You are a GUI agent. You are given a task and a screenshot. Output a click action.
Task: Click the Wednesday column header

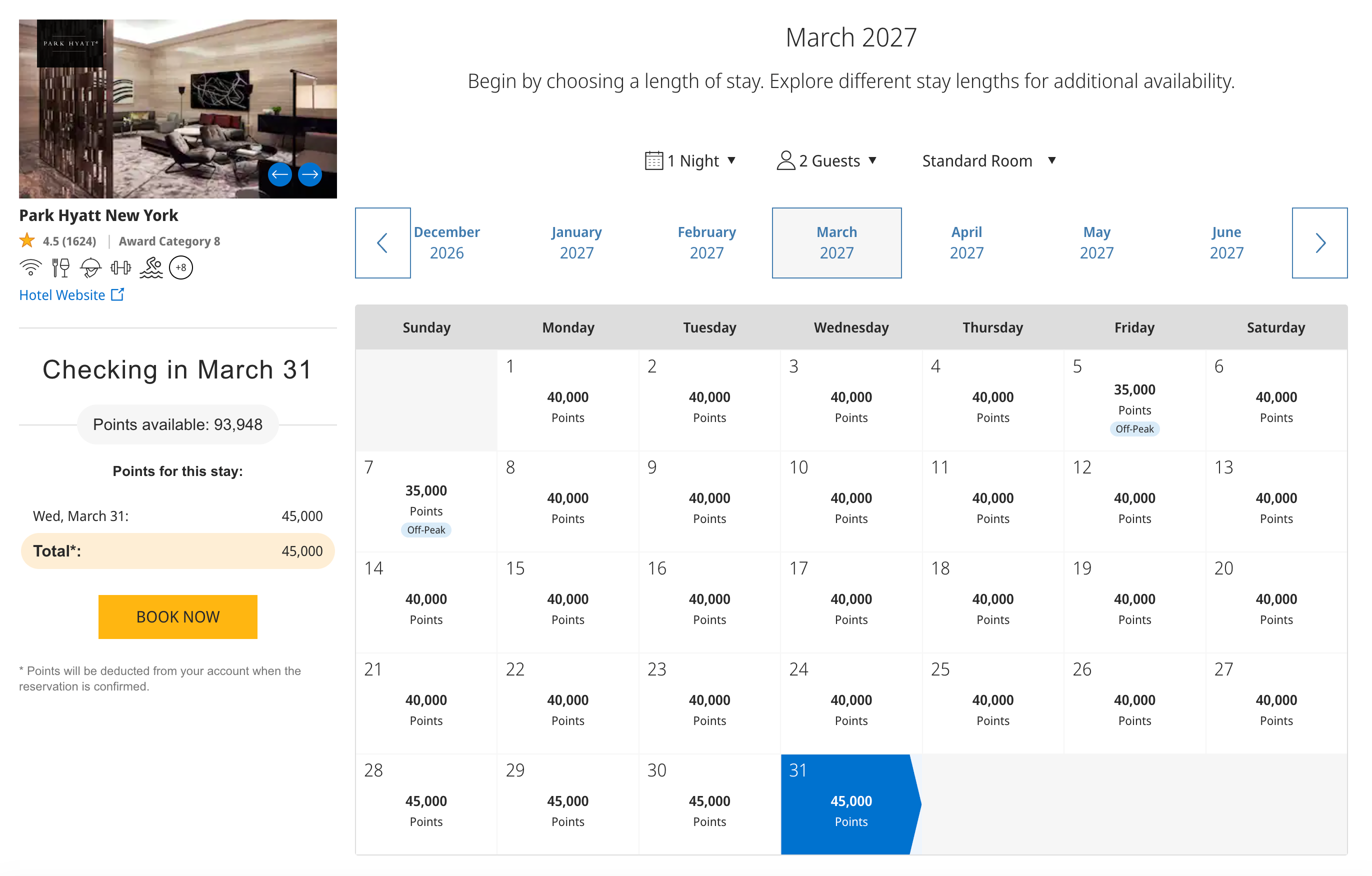851,327
